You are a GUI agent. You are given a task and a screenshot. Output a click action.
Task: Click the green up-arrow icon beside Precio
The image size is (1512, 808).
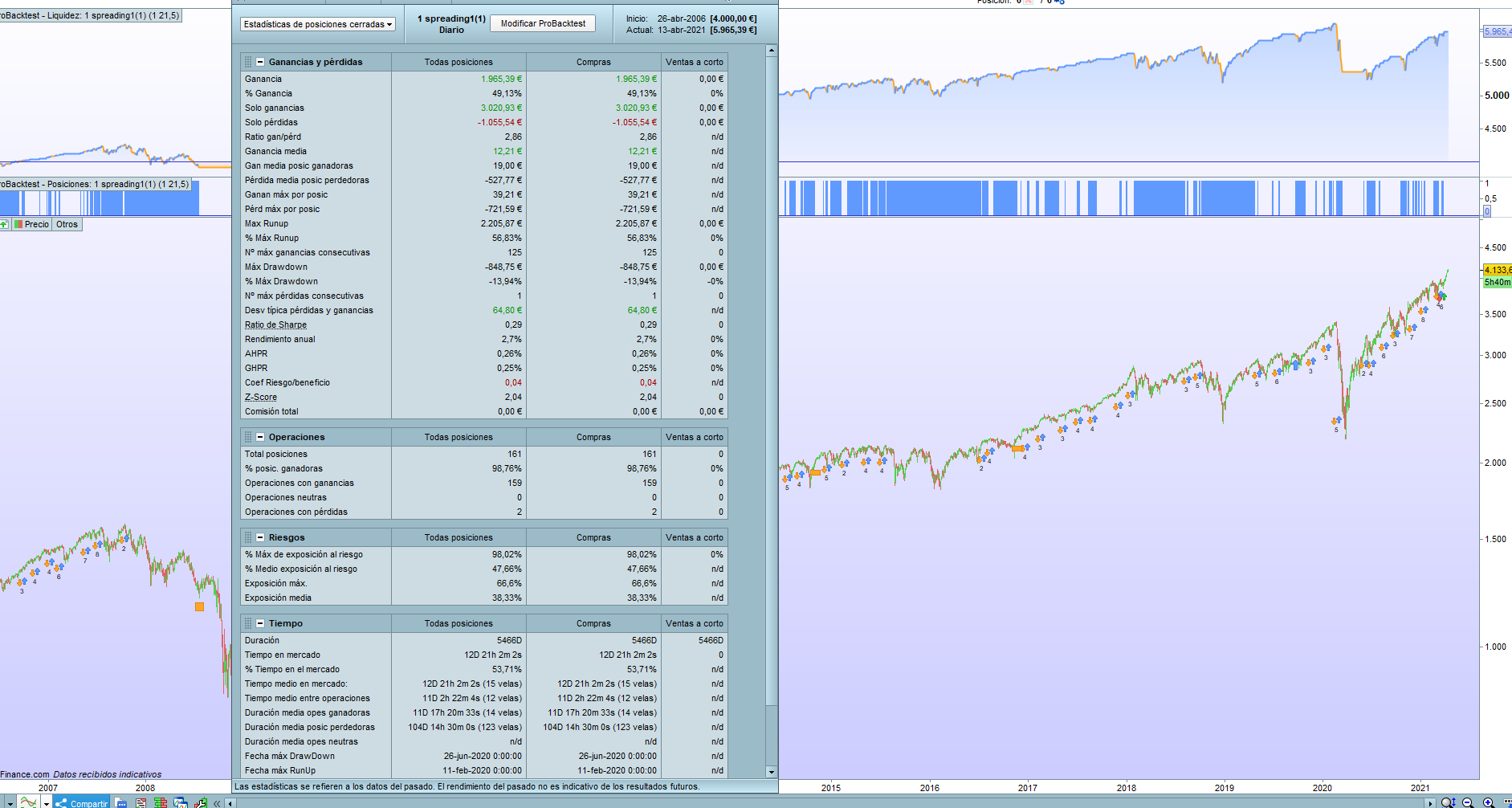pyautogui.click(x=5, y=224)
